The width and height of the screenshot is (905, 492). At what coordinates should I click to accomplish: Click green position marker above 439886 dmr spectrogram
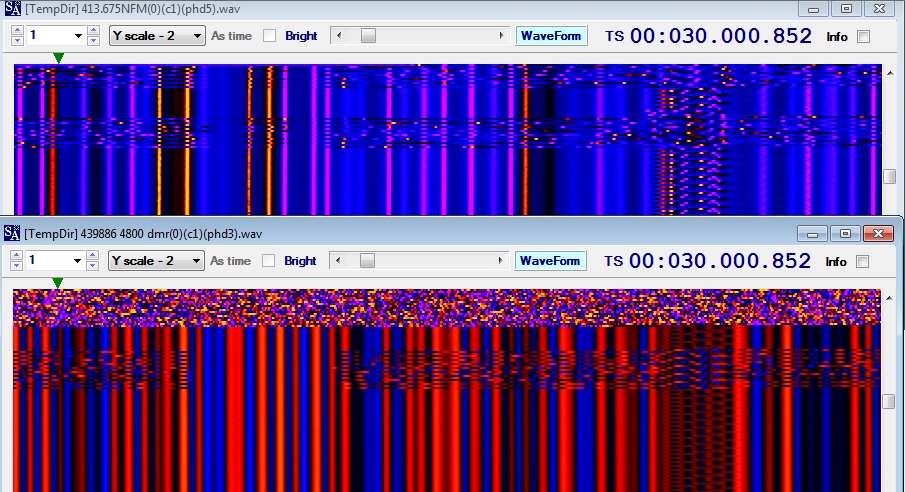click(57, 283)
